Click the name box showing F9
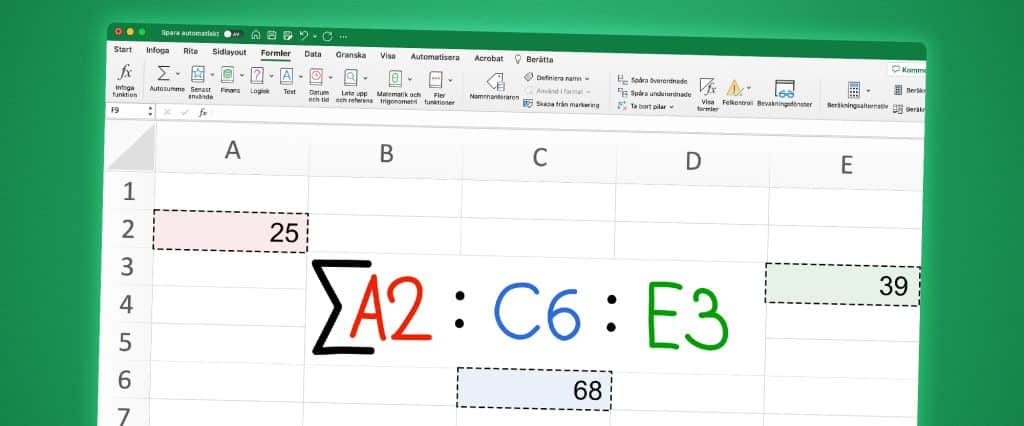Image resolution: width=1024 pixels, height=426 pixels. pyautogui.click(x=125, y=111)
